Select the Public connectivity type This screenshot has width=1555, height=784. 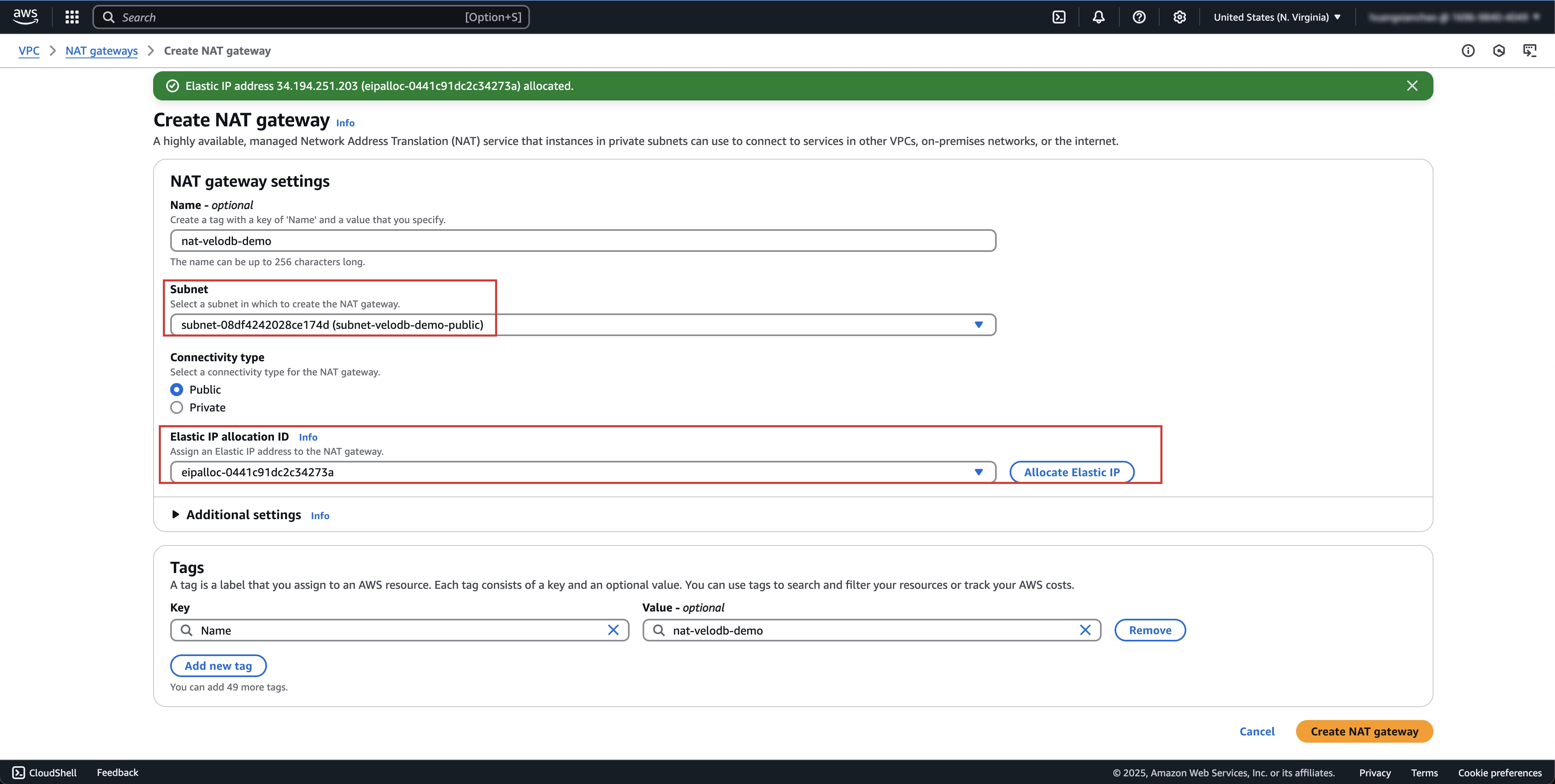(x=176, y=389)
